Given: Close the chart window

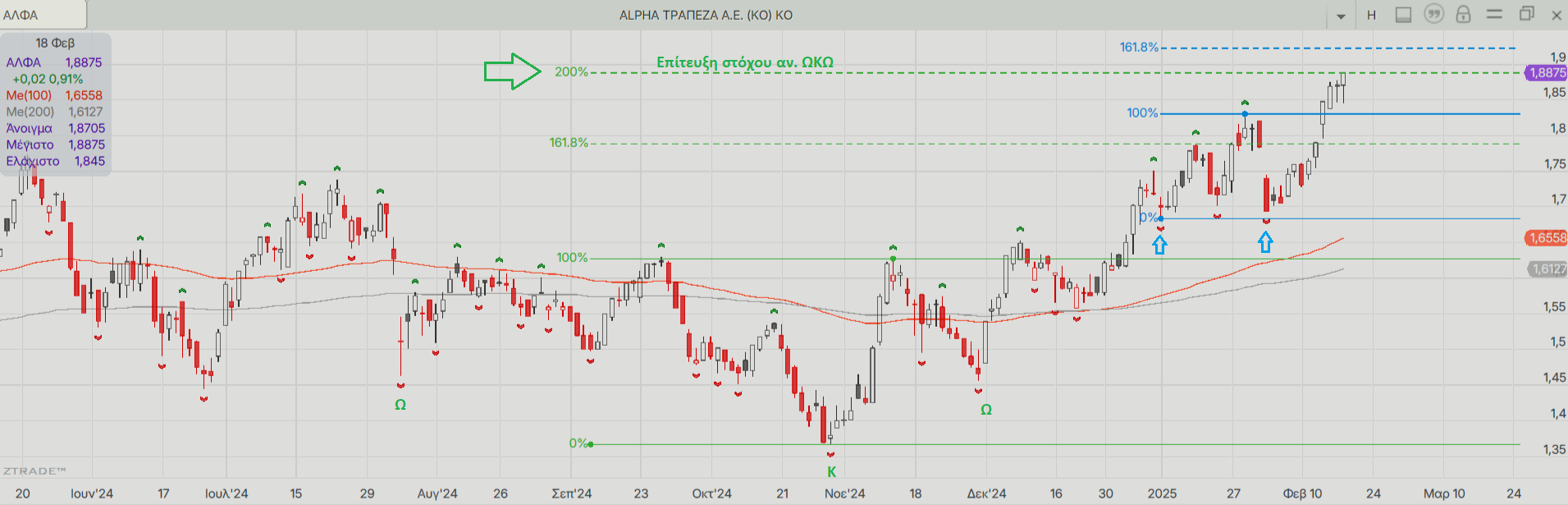Looking at the screenshot, I should pyautogui.click(x=1556, y=15).
